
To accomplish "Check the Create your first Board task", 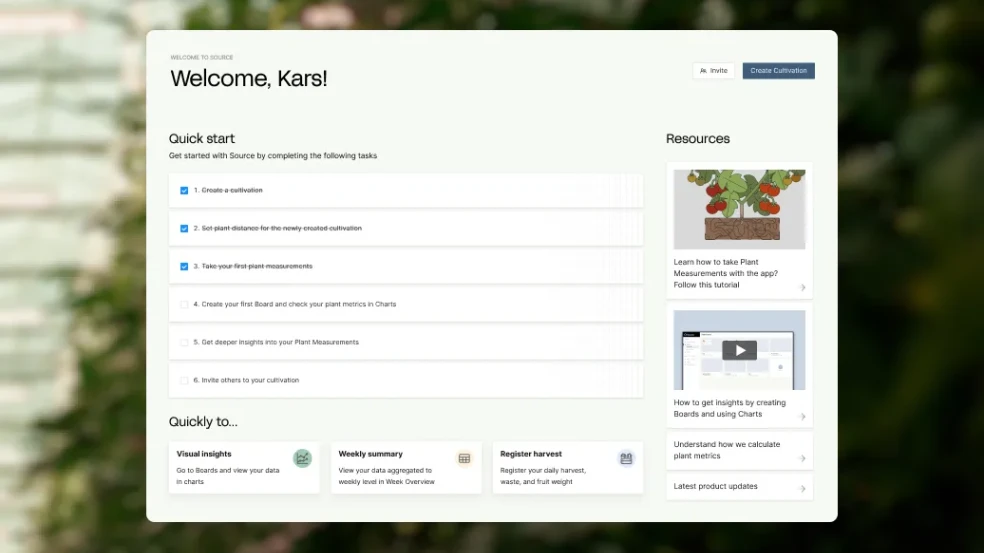I will pos(184,304).
